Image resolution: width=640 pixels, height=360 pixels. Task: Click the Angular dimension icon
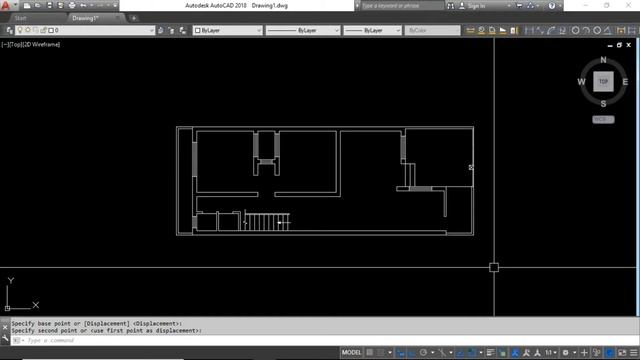click(x=607, y=30)
